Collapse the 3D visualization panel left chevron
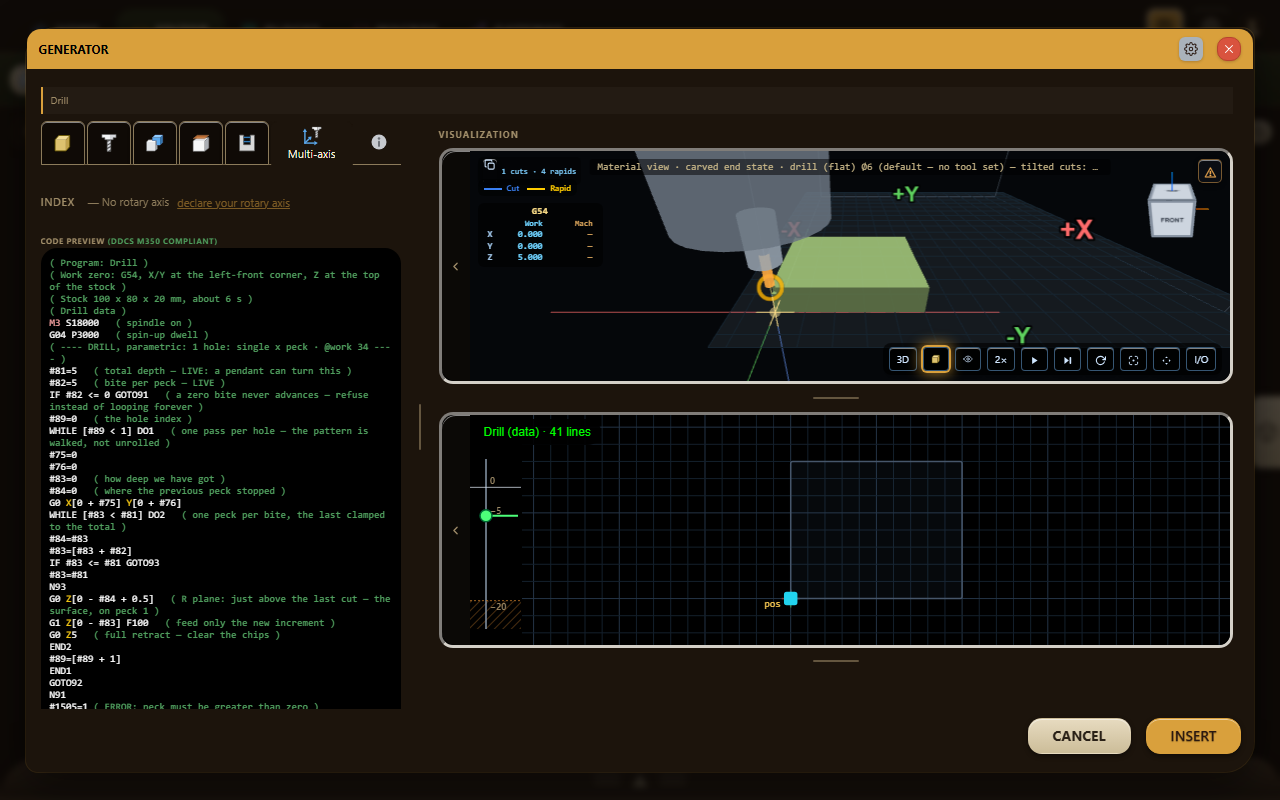Image resolution: width=1280 pixels, height=800 pixels. [x=456, y=266]
